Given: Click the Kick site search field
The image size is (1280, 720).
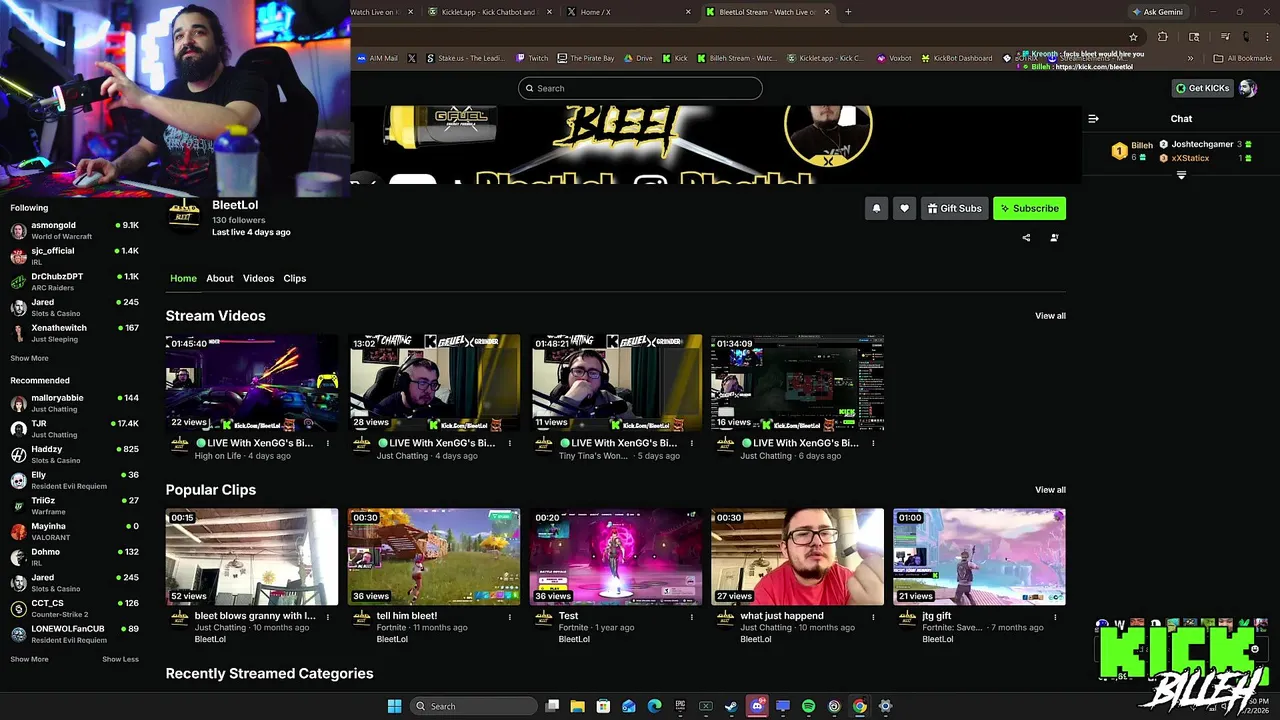Looking at the screenshot, I should [x=640, y=88].
